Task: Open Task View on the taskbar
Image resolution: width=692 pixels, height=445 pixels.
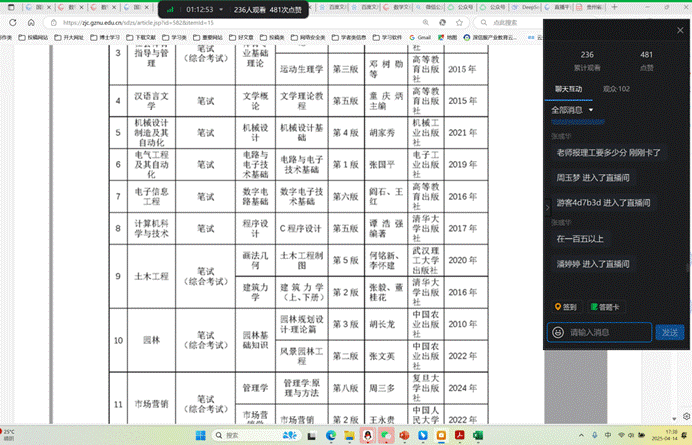Action: (x=312, y=436)
